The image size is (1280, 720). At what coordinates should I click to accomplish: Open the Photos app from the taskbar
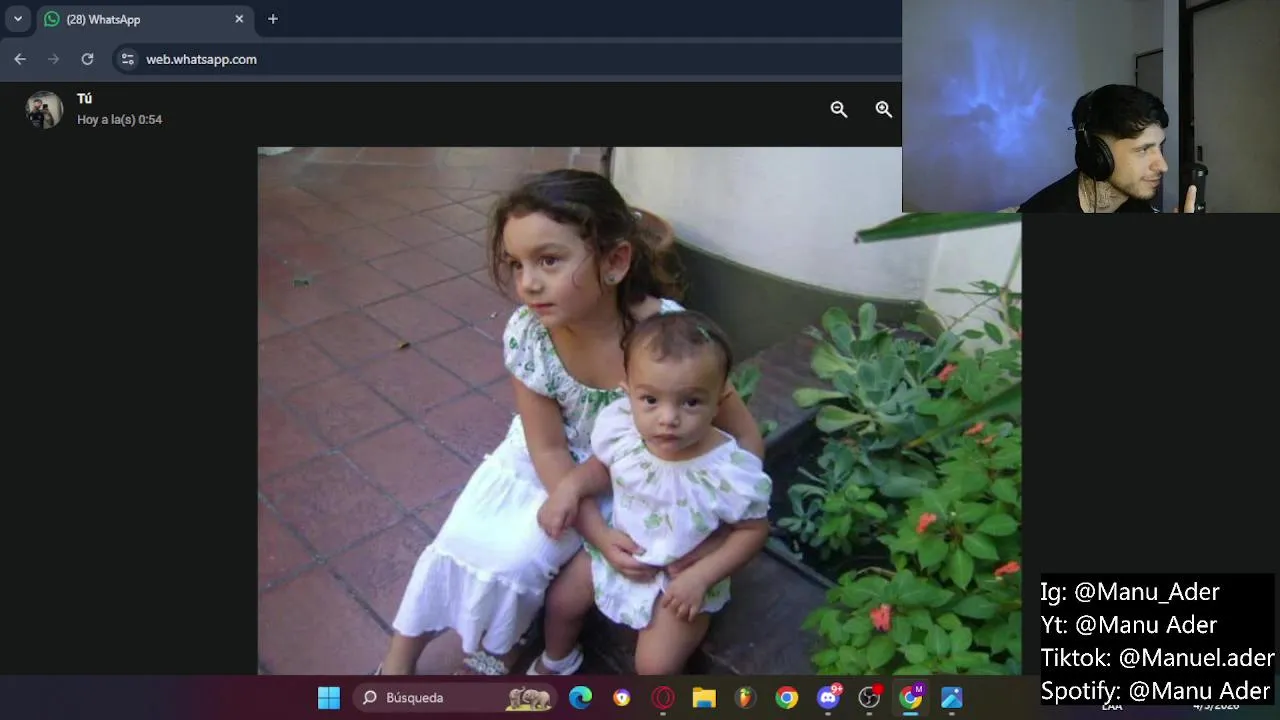[952, 698]
